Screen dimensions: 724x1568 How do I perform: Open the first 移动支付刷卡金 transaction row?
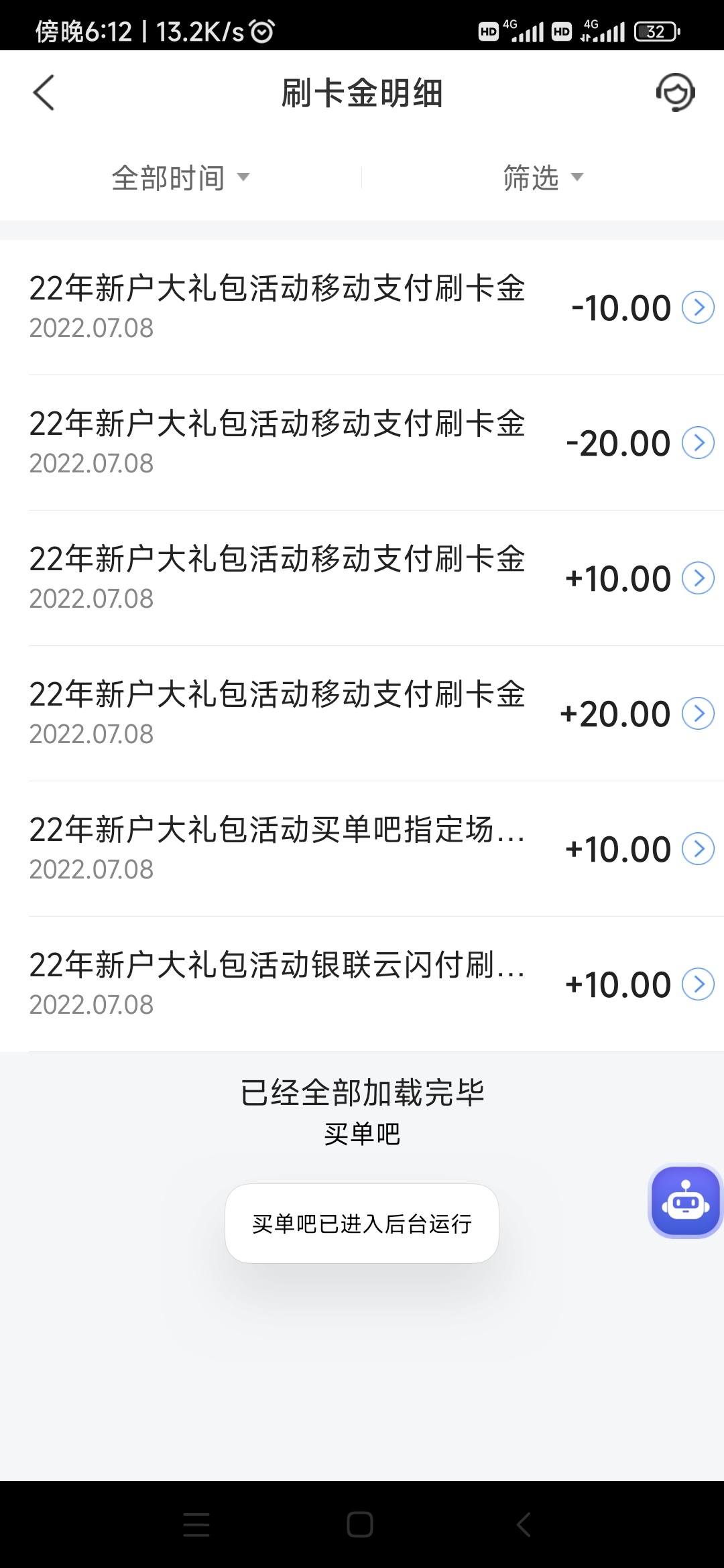pyautogui.click(x=362, y=308)
